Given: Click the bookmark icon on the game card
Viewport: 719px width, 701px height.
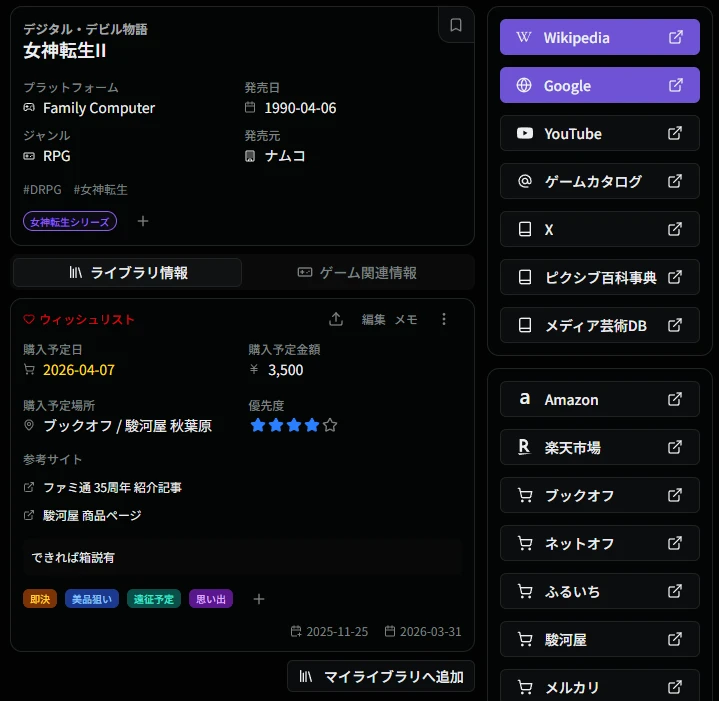Looking at the screenshot, I should tap(456, 25).
